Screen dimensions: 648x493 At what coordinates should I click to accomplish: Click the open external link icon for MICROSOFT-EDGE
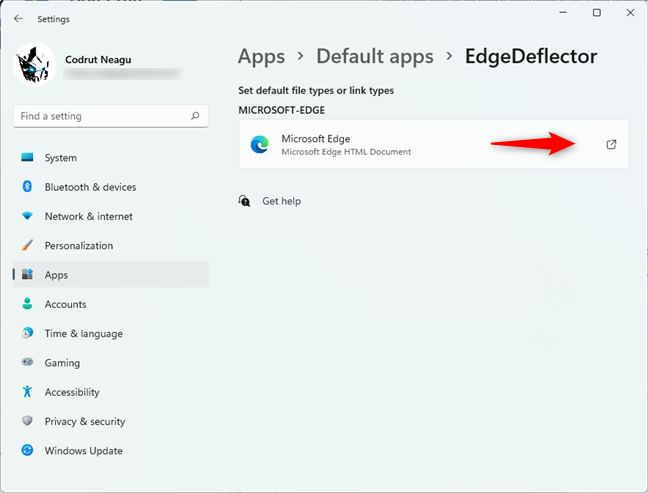(x=611, y=144)
